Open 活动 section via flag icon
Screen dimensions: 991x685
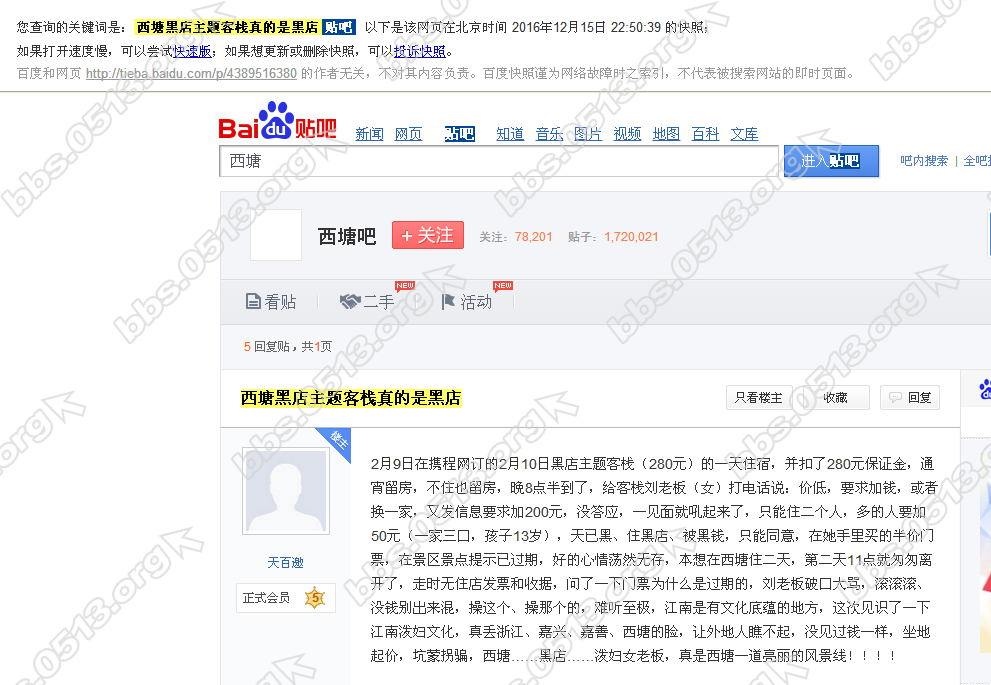tap(450, 302)
